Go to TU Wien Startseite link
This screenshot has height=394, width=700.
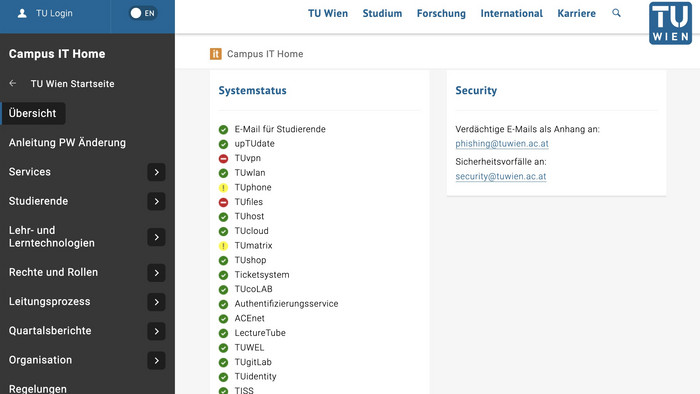click(72, 84)
